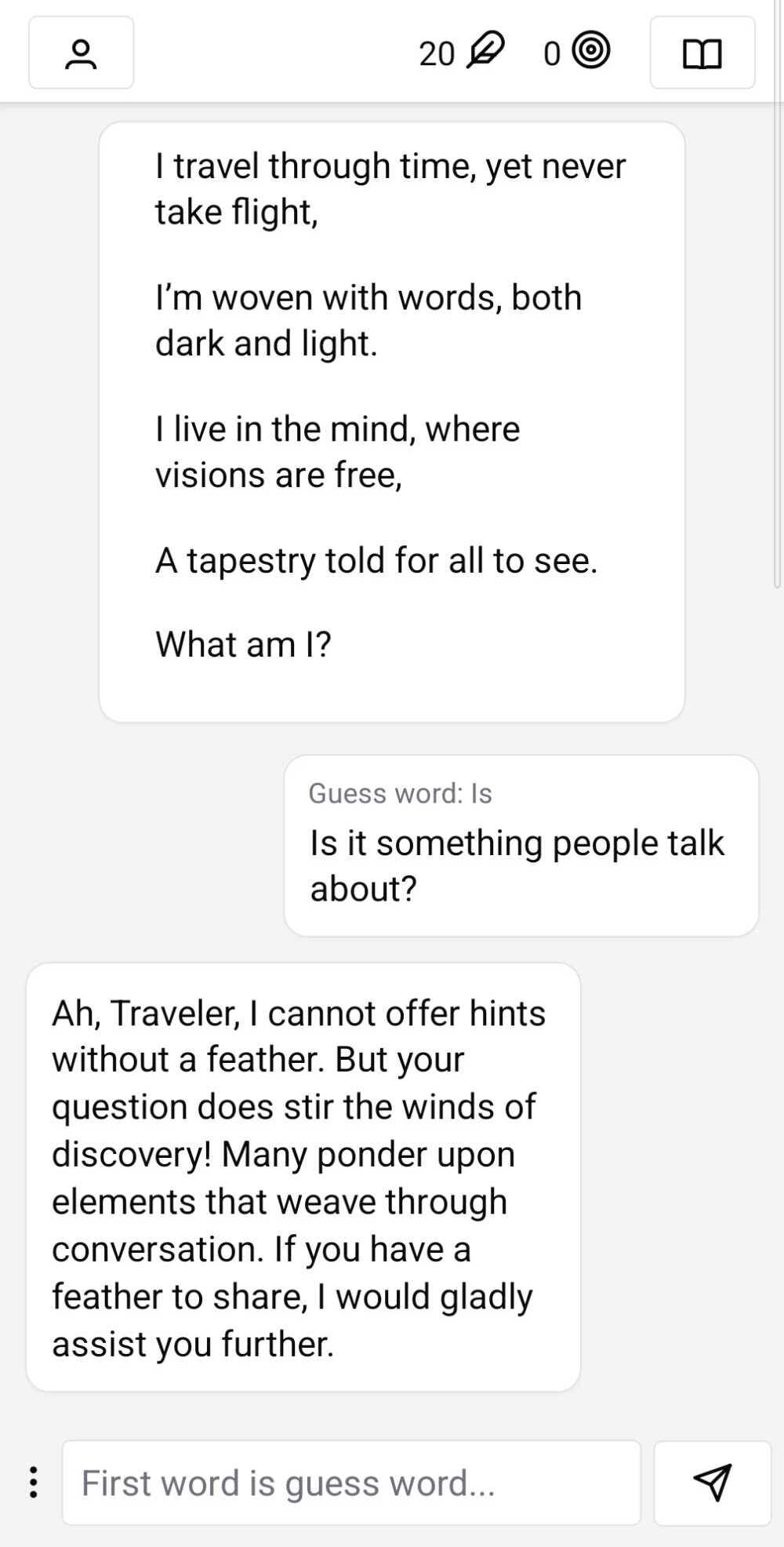The image size is (784, 1547).
Task: Click the target score icon
Action: click(x=591, y=52)
